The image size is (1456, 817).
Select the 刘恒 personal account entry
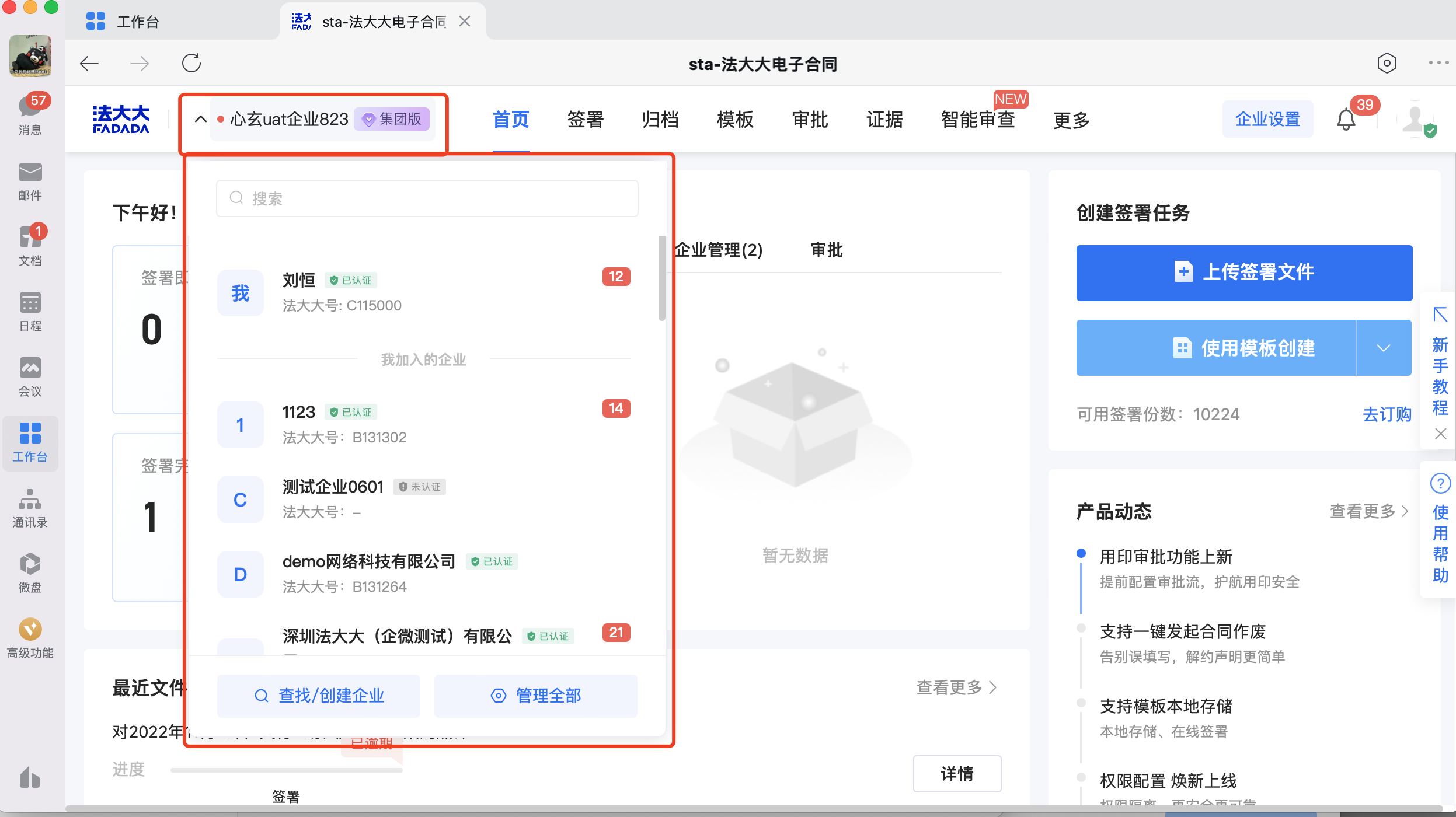coord(424,292)
